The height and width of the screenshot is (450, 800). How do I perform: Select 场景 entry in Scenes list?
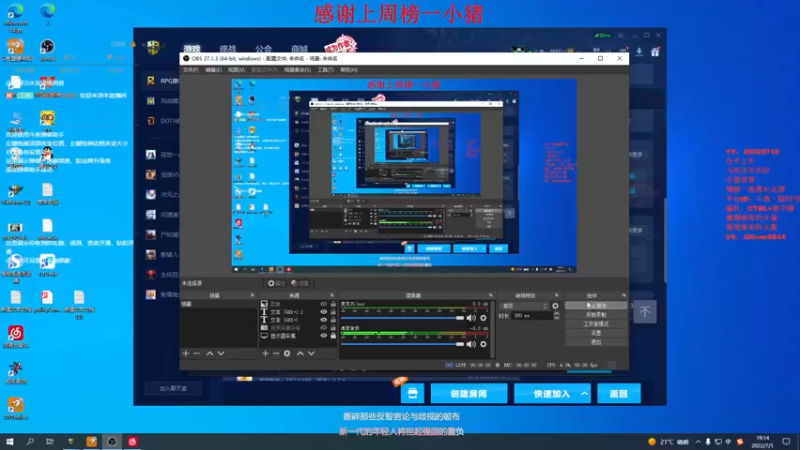pyautogui.click(x=218, y=304)
